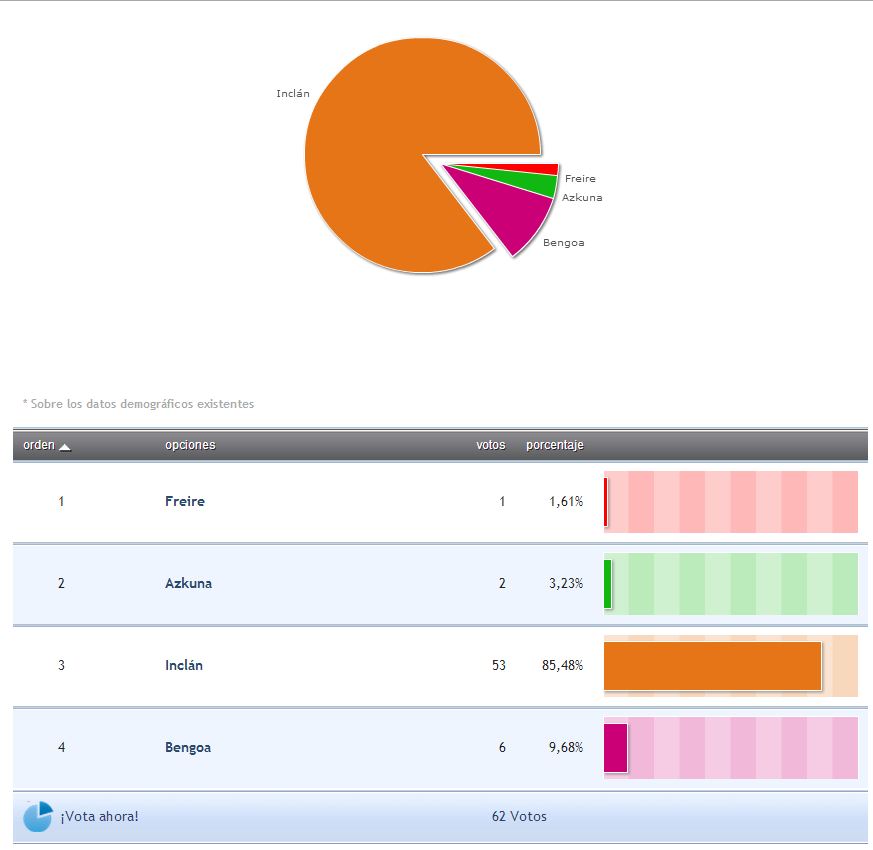
Task: Open the Bengoa option row
Action: click(x=187, y=747)
